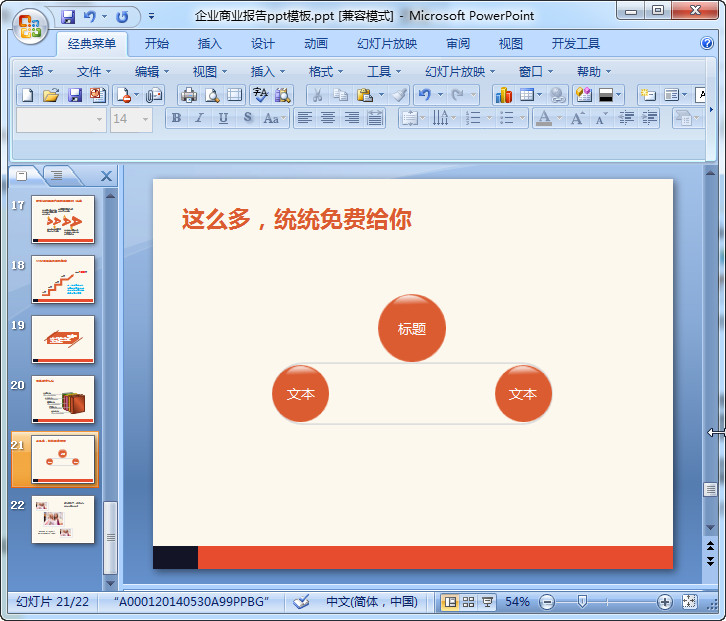Viewport: 726px width, 621px height.
Task: Open Customize Quick Access Toolbar arrow
Action: 151,17
